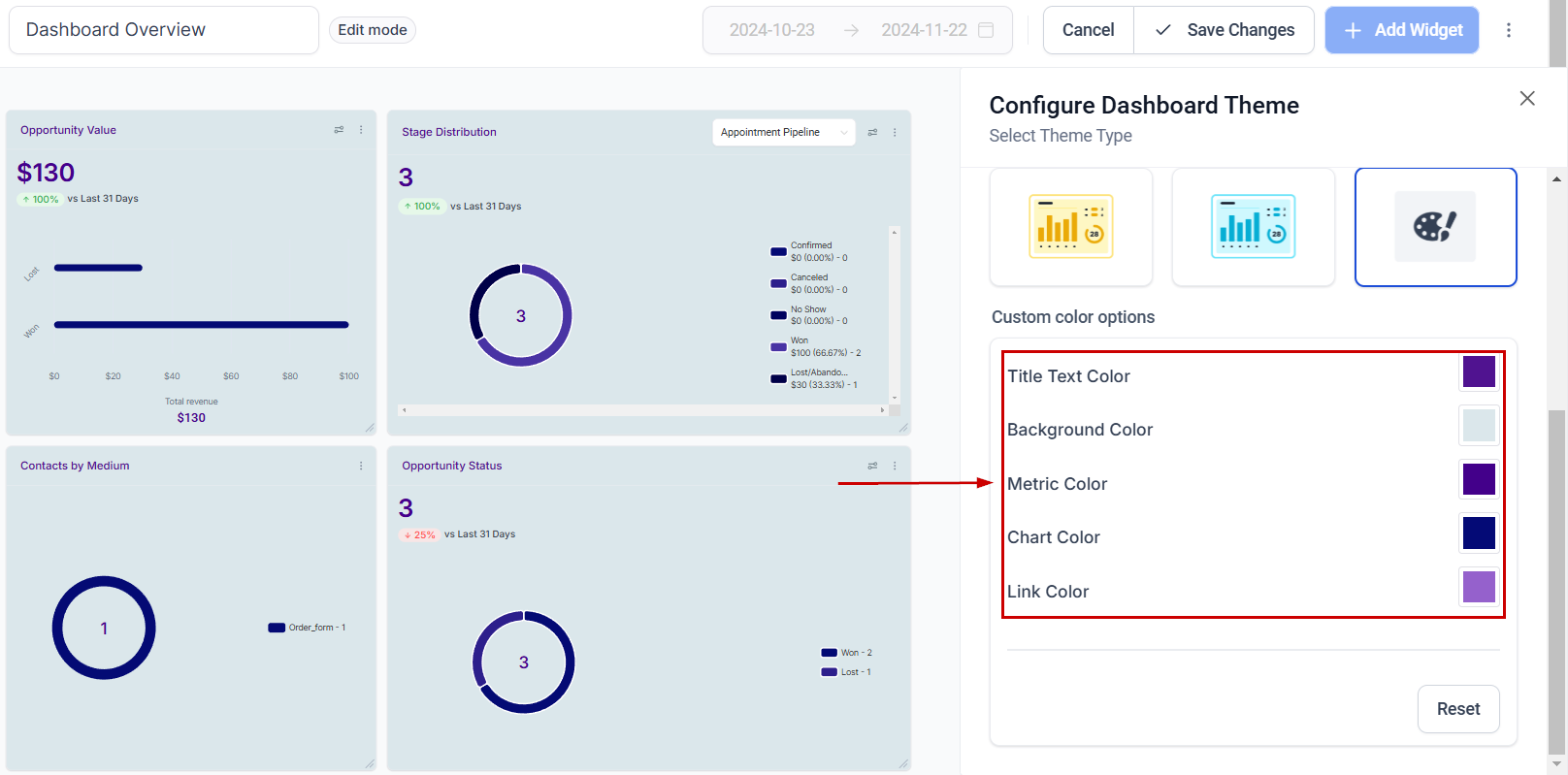Click the resize handle of Opportunity Value widget

[370, 428]
